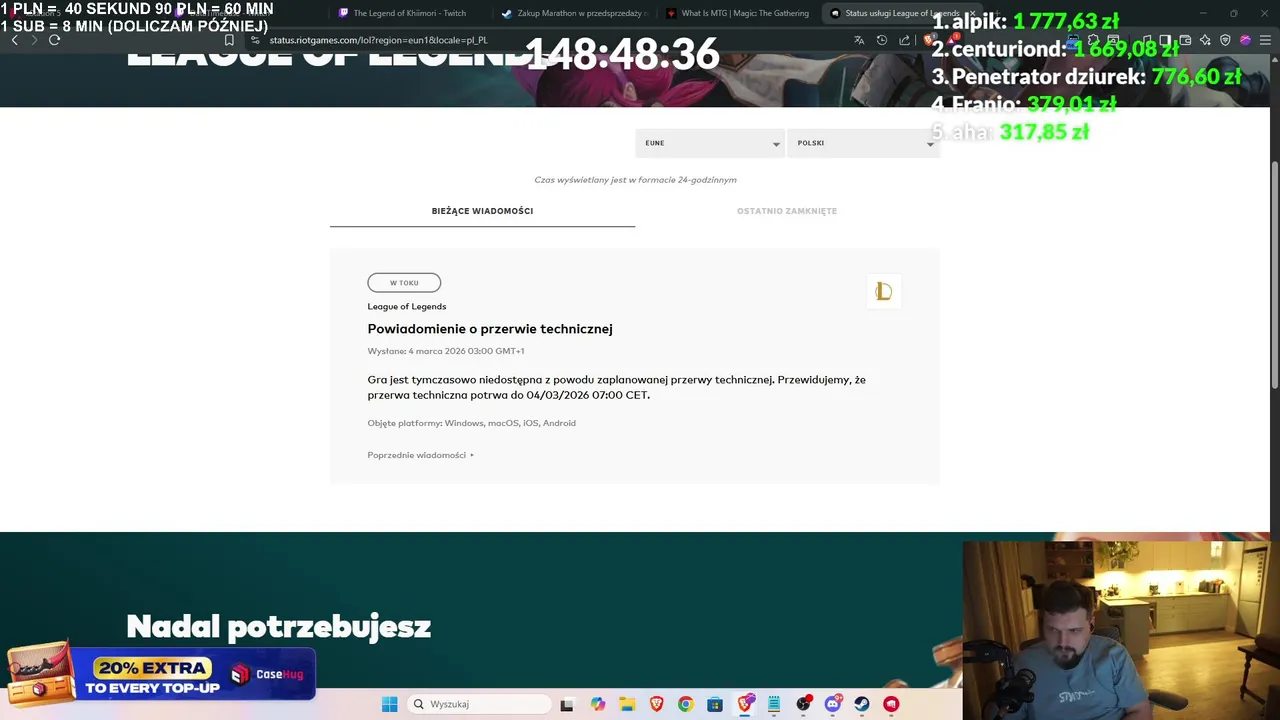Open the browser hamburger main menu
The height and width of the screenshot is (720, 1280).
[1265, 40]
